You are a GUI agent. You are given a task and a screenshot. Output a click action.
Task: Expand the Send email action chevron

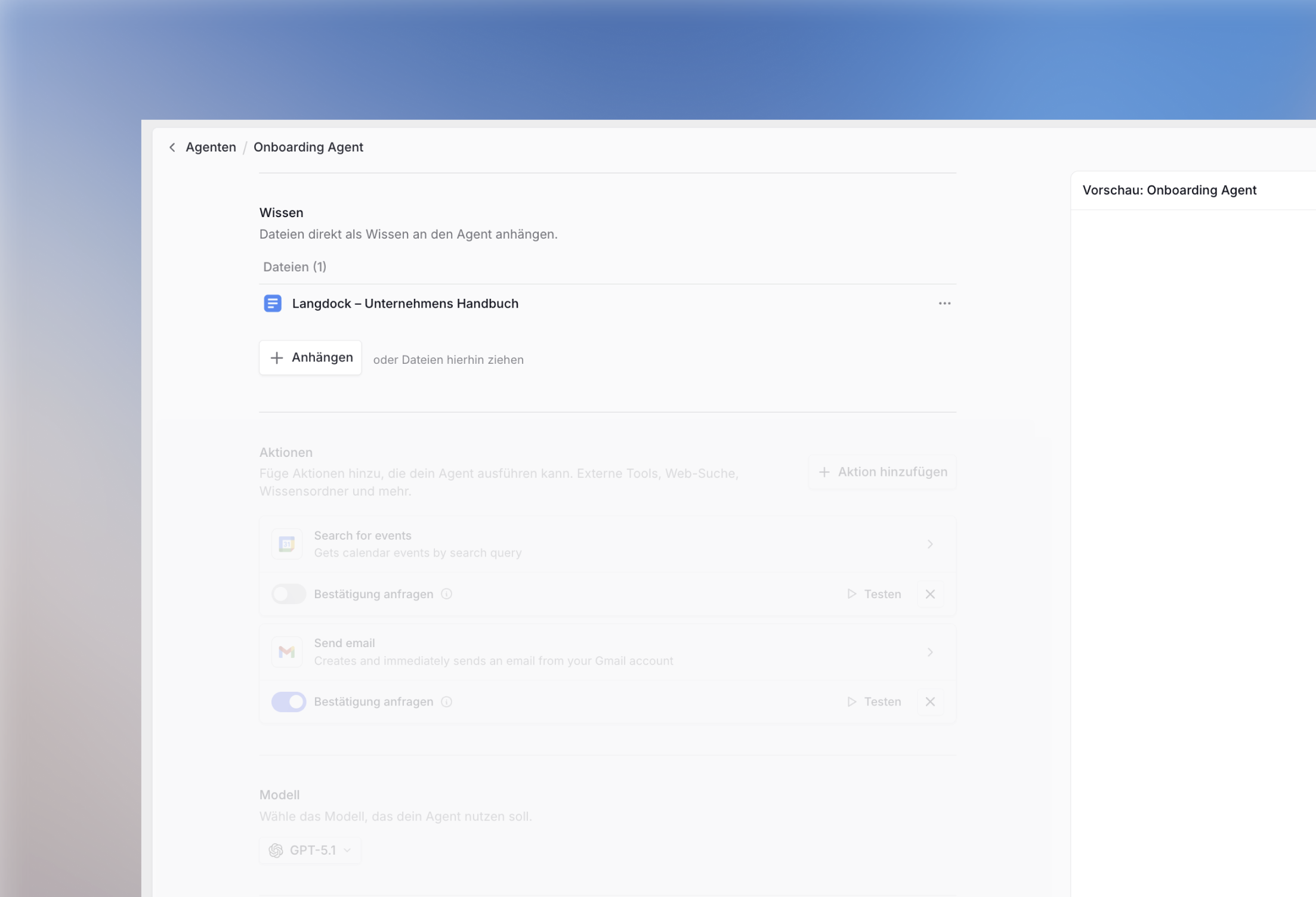929,652
